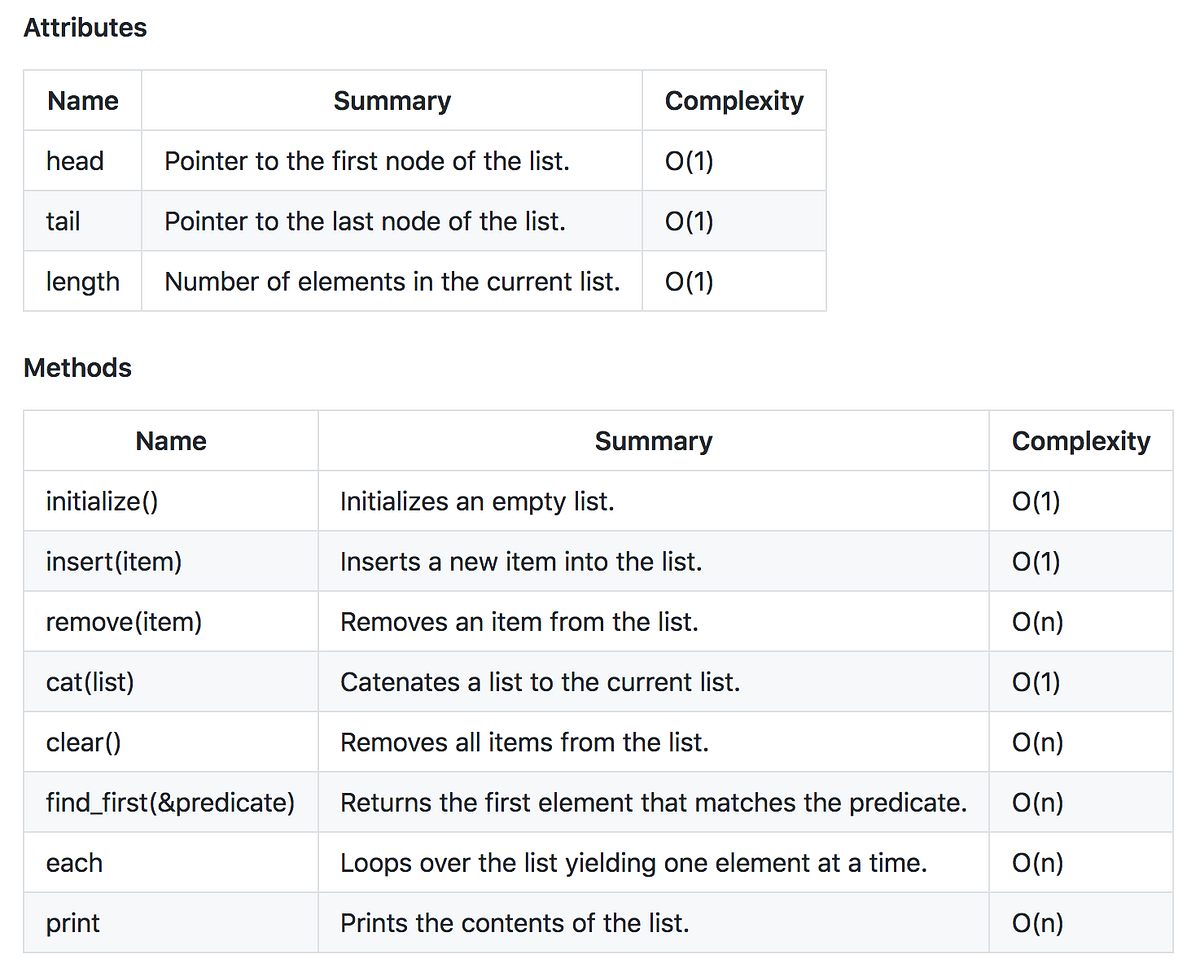
Task: Click the Summary column header in Attributes table
Action: (x=392, y=100)
